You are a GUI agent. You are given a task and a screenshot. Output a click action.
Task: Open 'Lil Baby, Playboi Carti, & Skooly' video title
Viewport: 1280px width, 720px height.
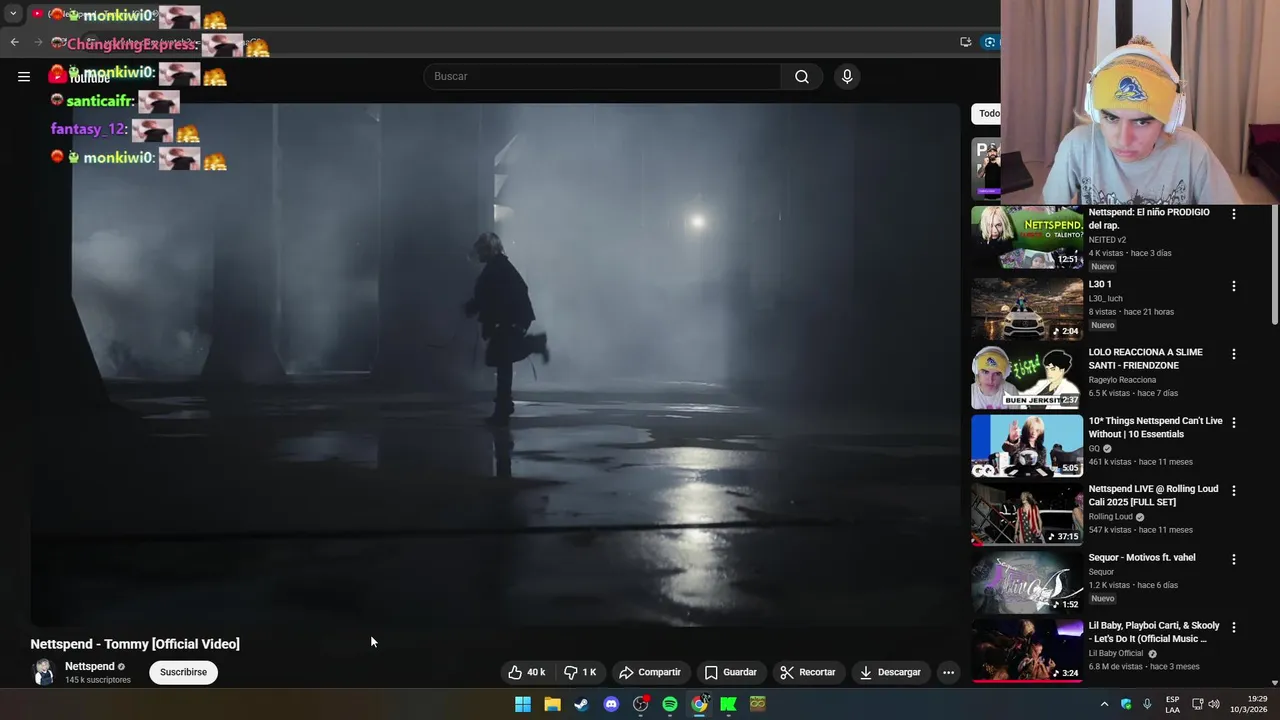(1154, 632)
